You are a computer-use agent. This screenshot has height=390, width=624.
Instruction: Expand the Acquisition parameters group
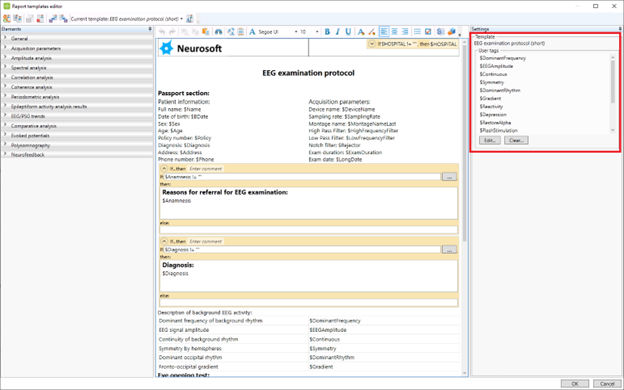click(5, 48)
